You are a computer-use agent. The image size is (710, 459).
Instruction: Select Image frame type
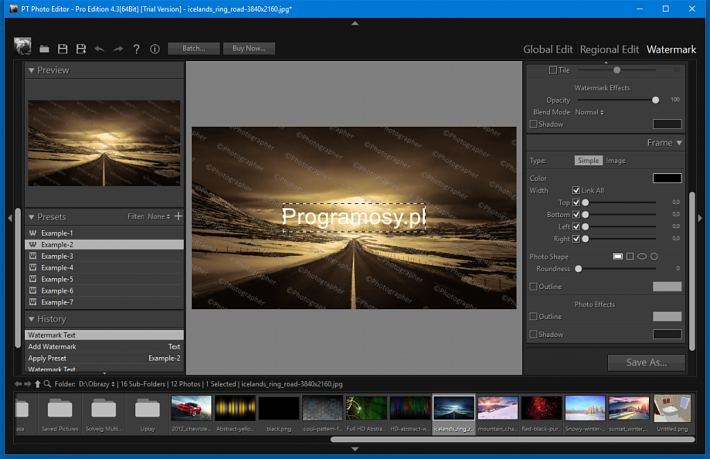pyautogui.click(x=615, y=161)
